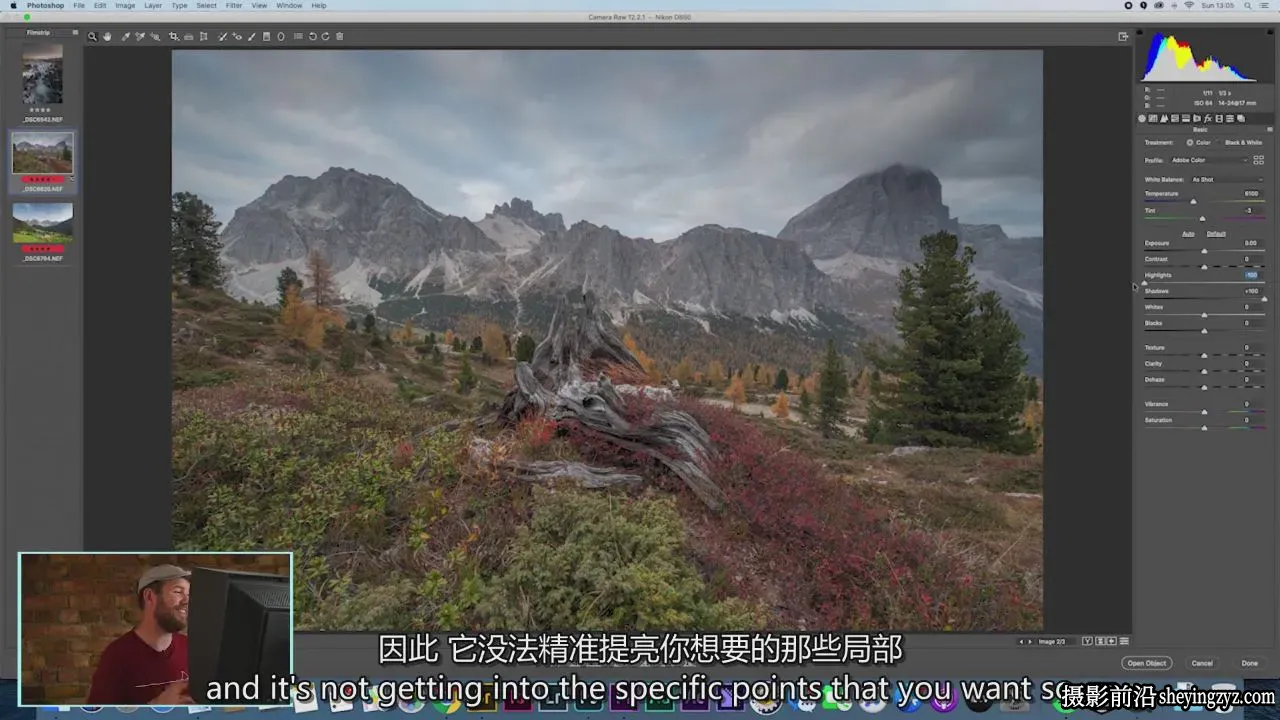The width and height of the screenshot is (1280, 720).
Task: Click the Temperature slider handle
Action: tap(1193, 202)
